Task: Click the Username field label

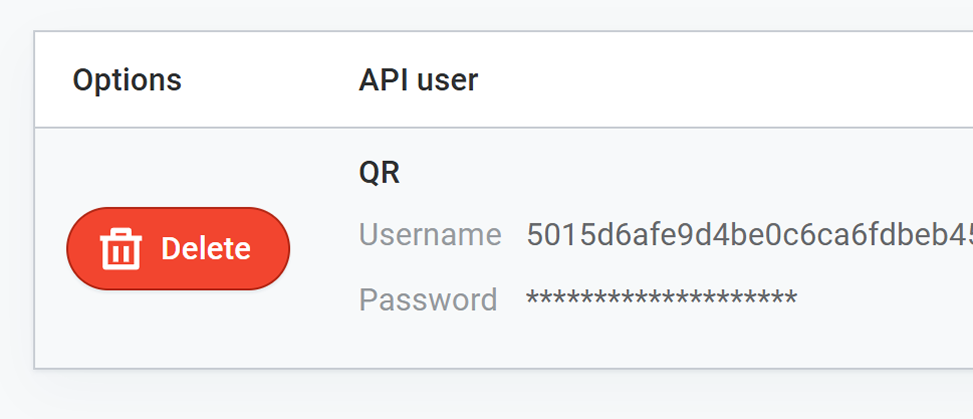Action: pos(430,235)
